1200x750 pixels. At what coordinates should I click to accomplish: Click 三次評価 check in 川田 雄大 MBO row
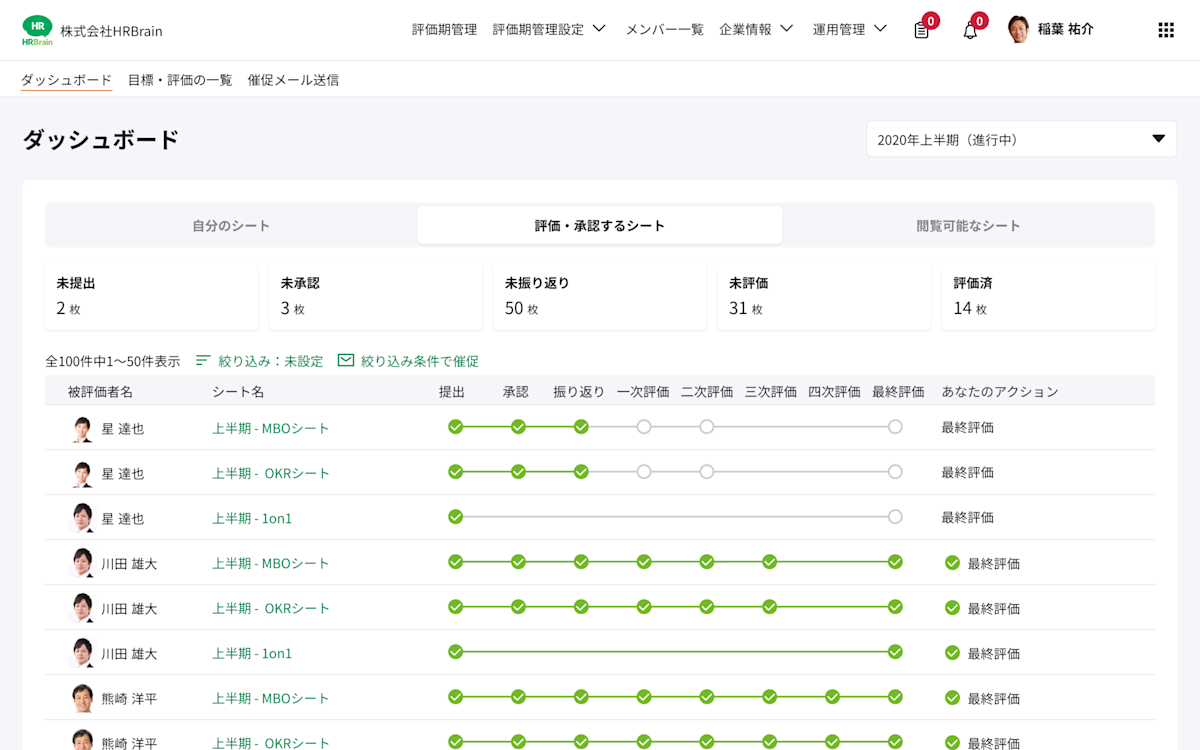tap(770, 562)
